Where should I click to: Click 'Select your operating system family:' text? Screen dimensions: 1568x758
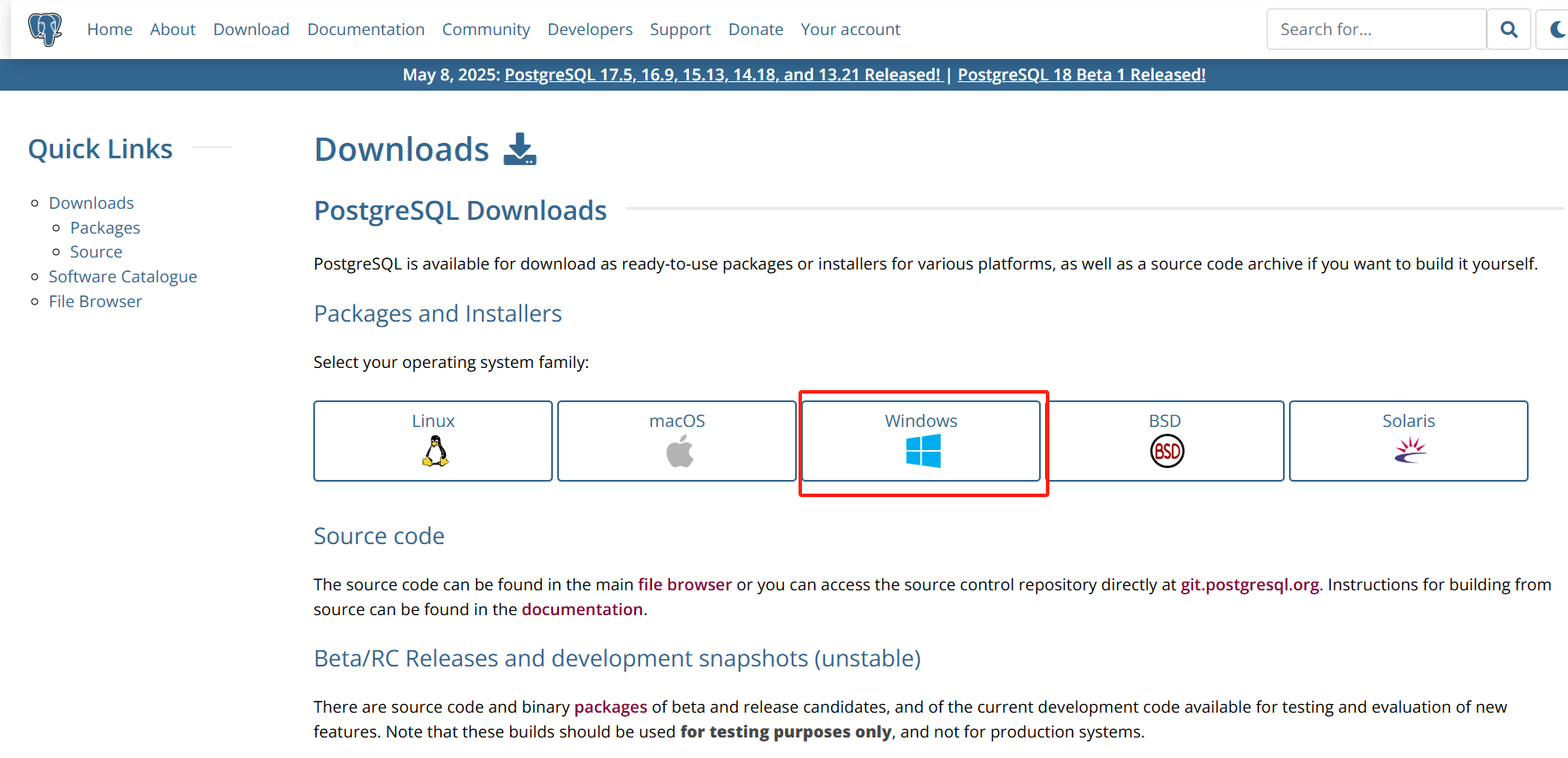pyautogui.click(x=451, y=362)
